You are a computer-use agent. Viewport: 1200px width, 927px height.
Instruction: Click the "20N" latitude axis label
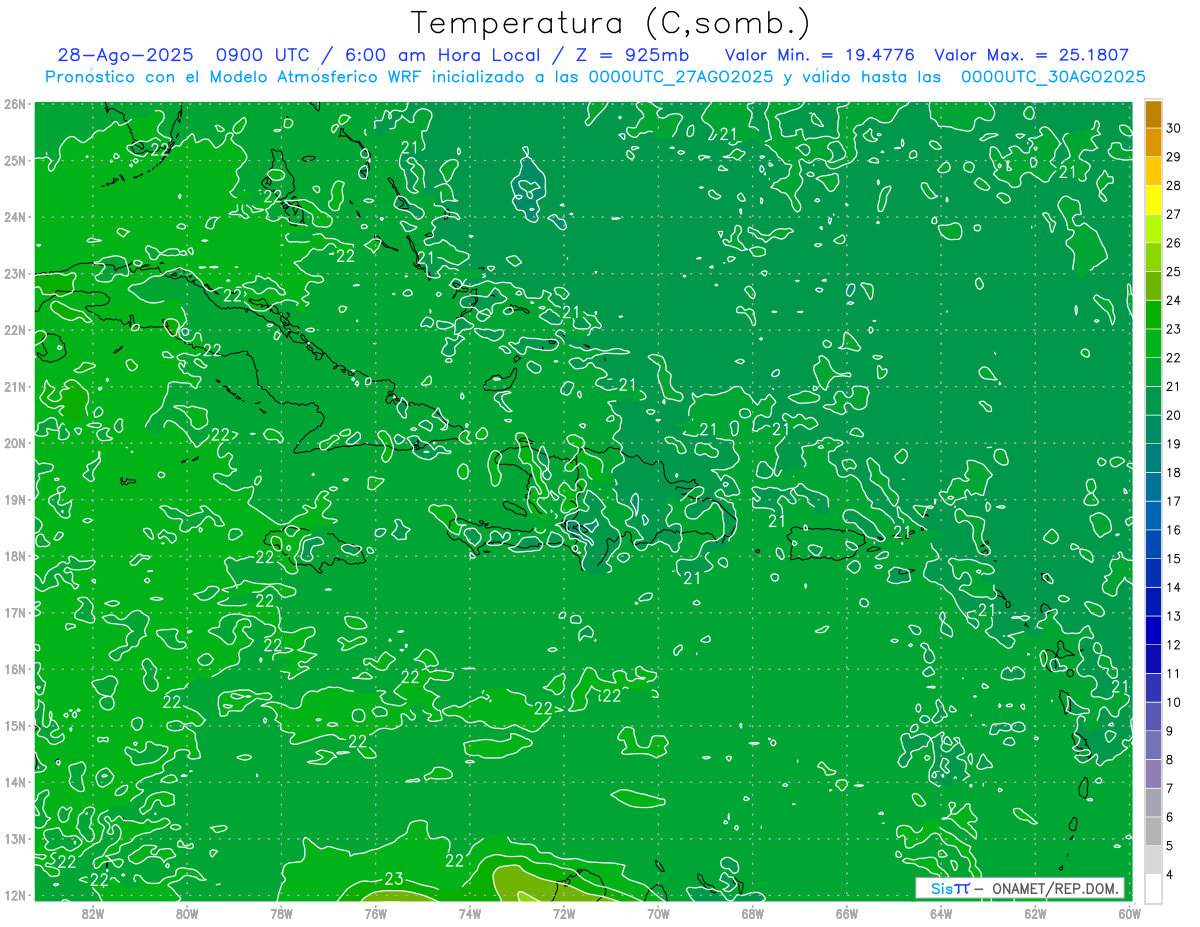tap(15, 443)
